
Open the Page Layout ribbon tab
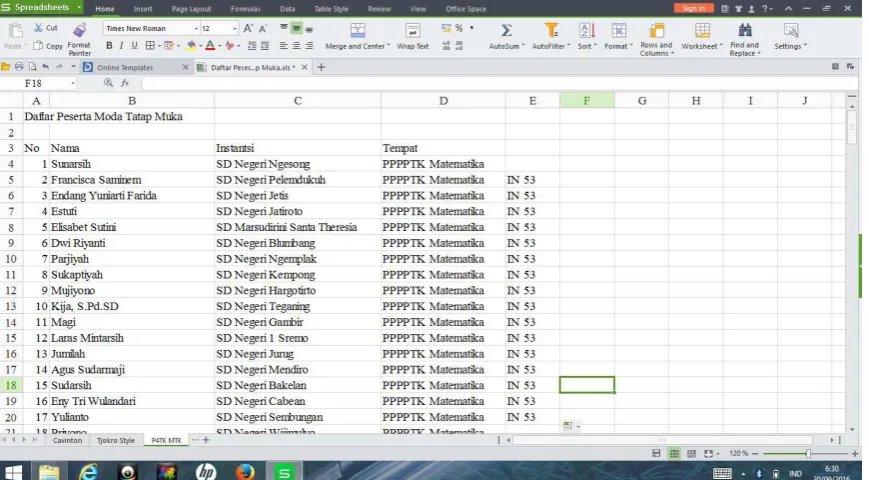191,9
